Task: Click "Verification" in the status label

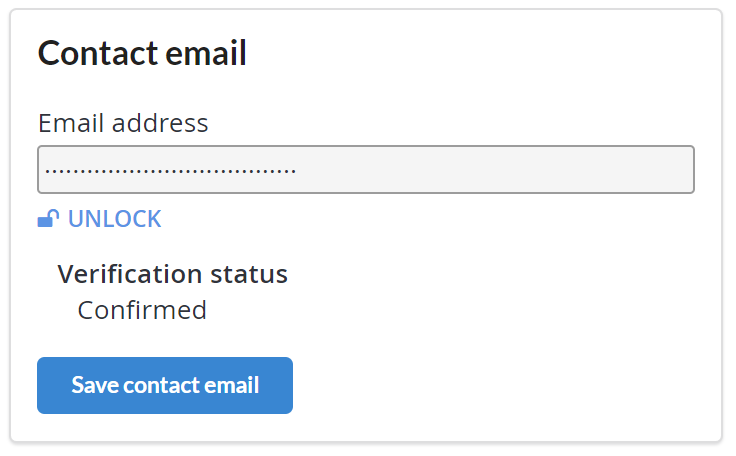Action: (131, 274)
